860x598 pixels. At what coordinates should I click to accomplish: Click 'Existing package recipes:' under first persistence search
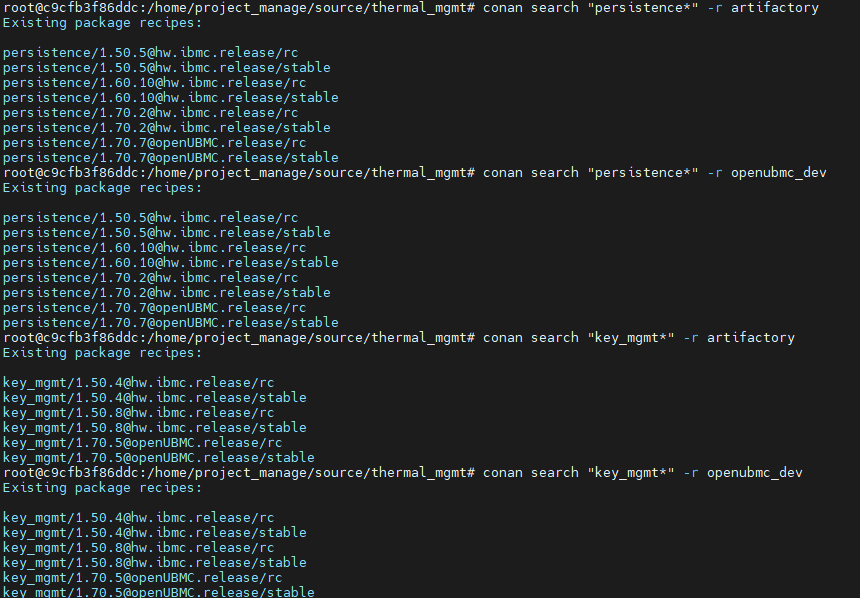pyautogui.click(x=102, y=23)
